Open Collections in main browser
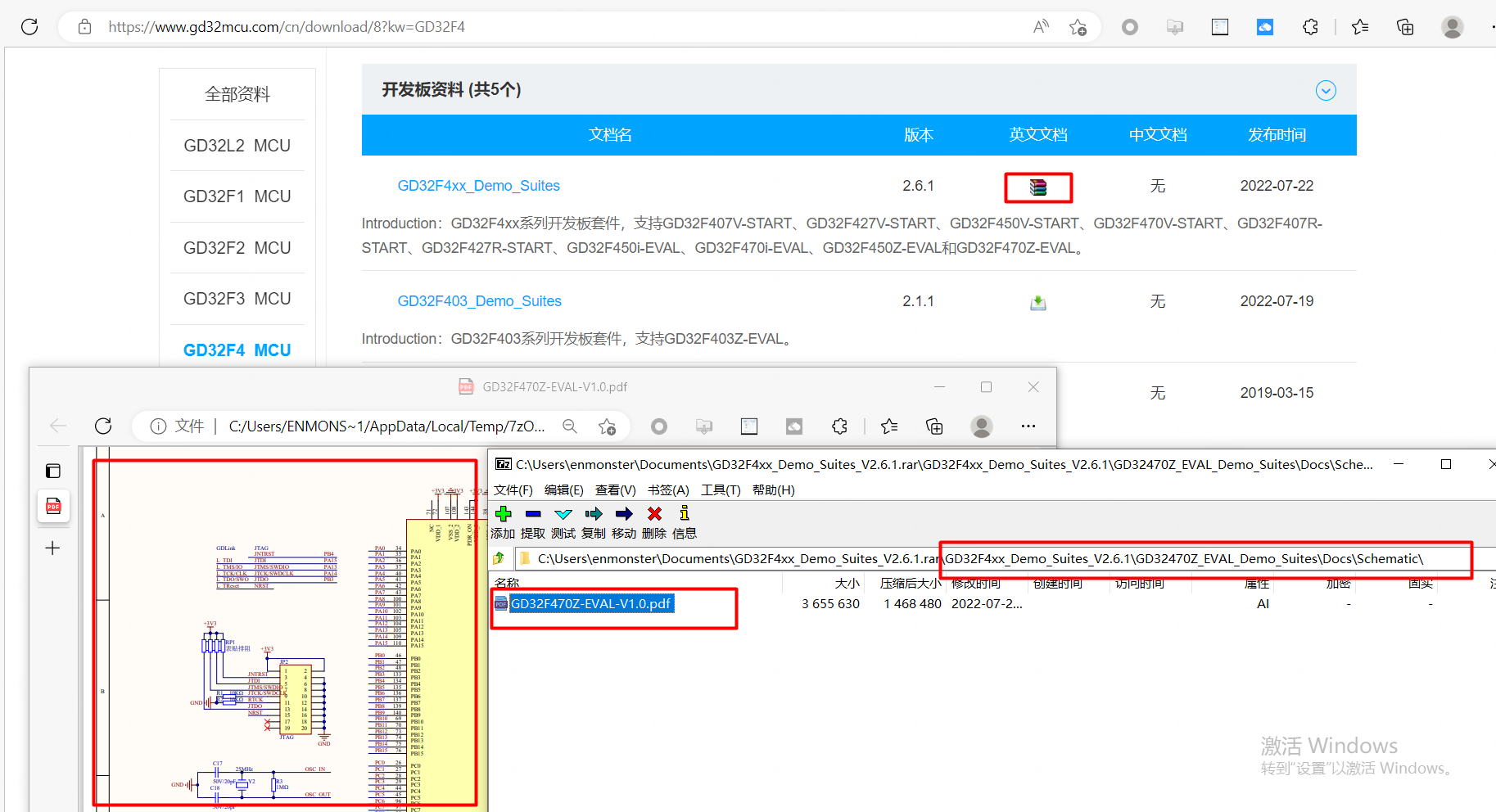Viewport: 1496px width, 812px height. tap(1405, 27)
